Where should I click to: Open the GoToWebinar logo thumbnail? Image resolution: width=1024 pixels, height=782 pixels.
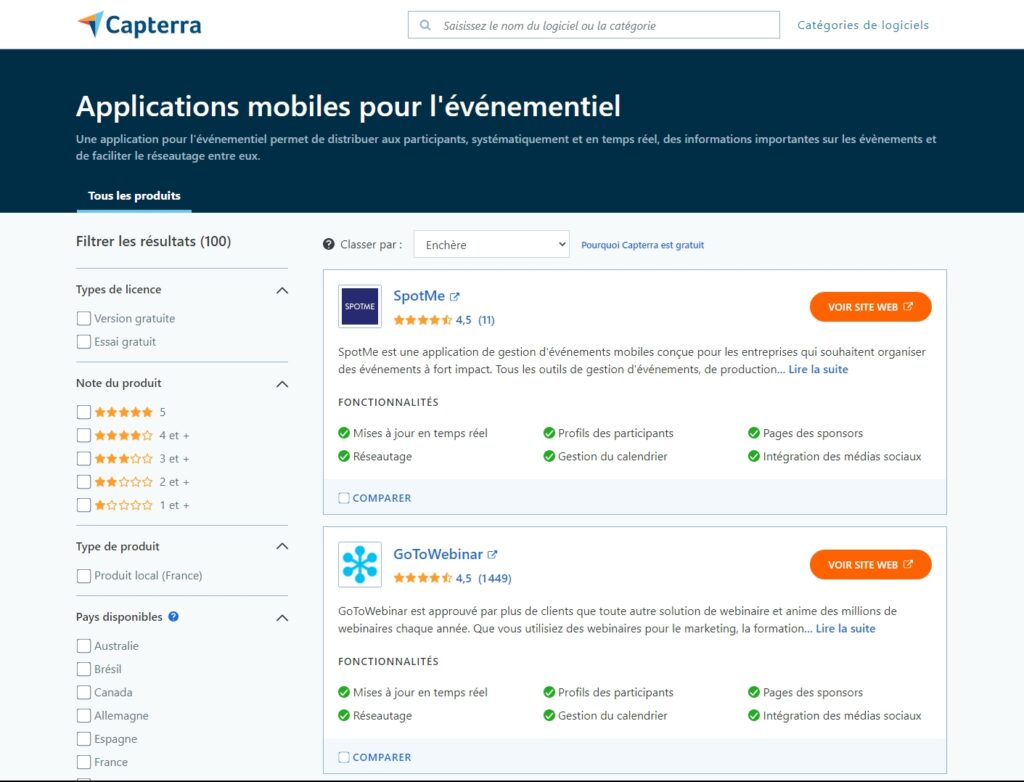(360, 564)
